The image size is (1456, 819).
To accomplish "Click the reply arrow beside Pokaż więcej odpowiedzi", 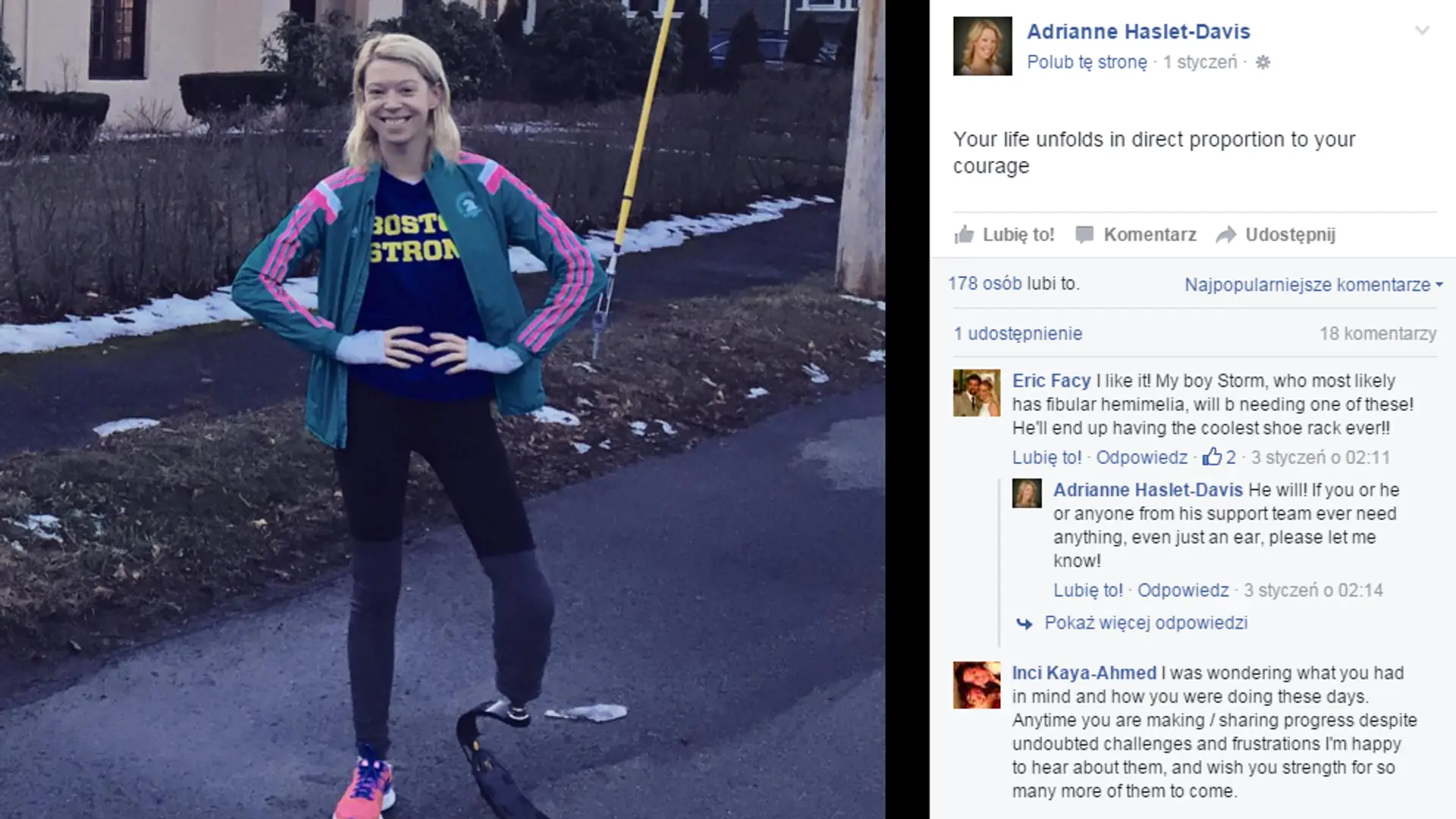I will (1025, 623).
